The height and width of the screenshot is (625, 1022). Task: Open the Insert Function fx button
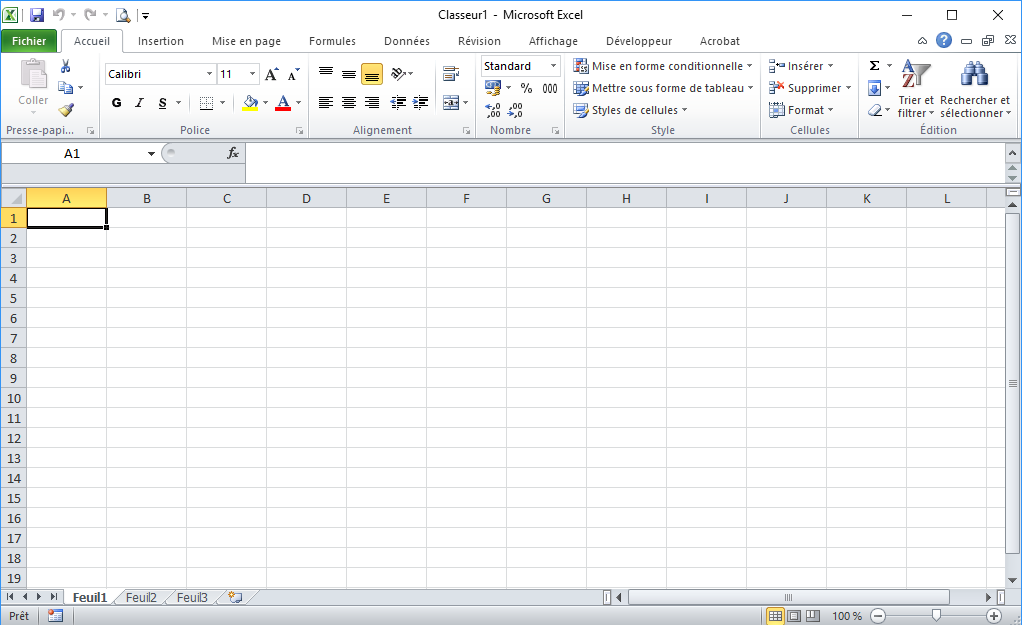[233, 153]
